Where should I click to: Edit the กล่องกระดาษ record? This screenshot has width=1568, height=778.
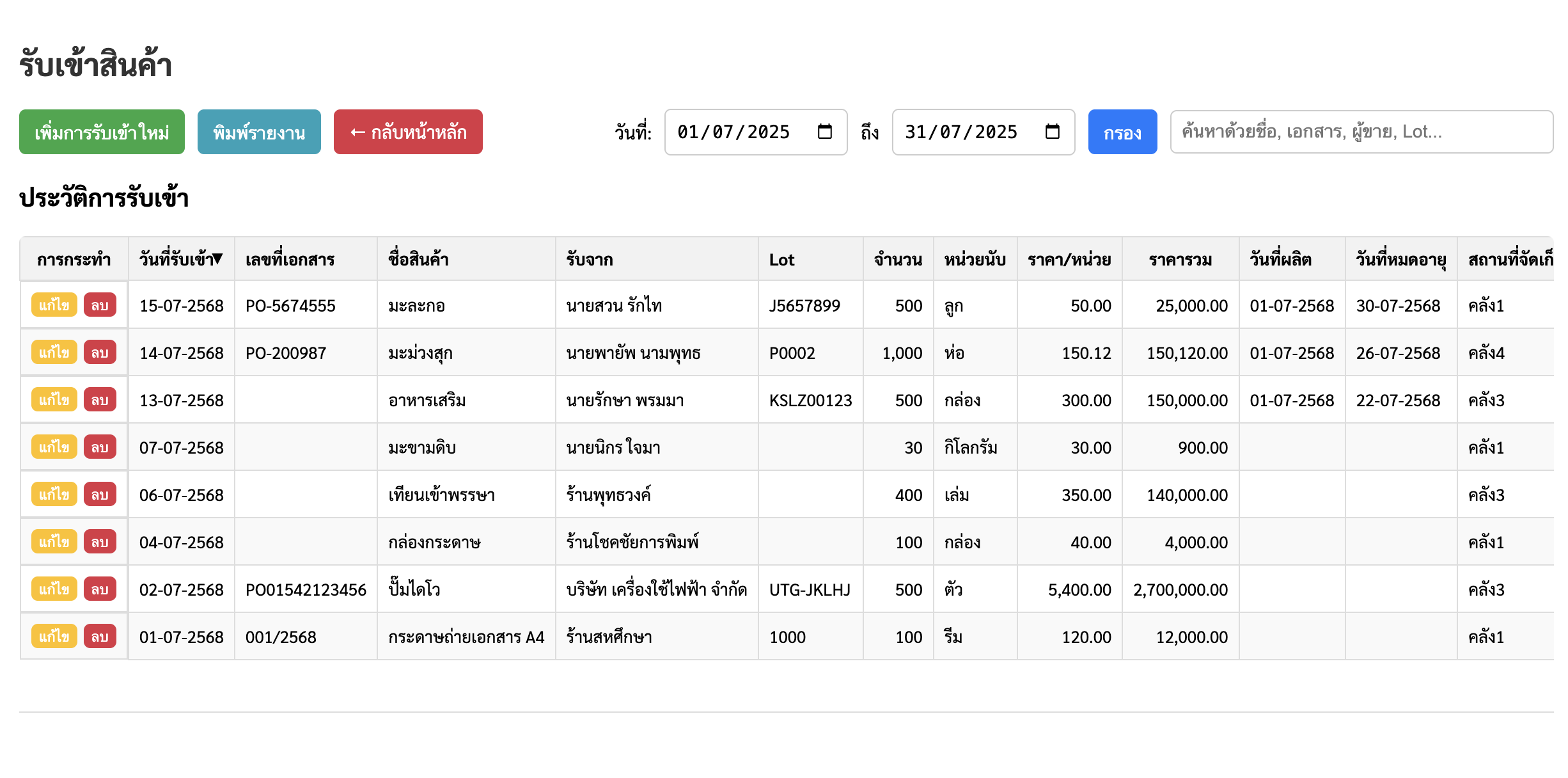coord(54,542)
